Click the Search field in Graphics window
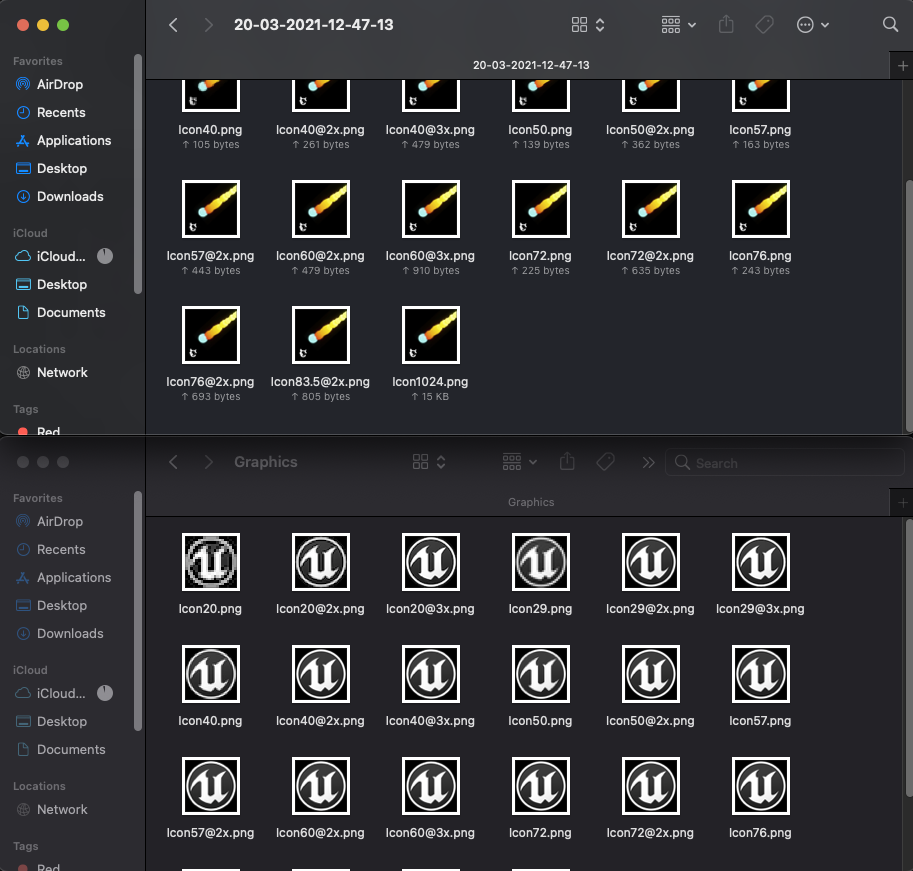The height and width of the screenshot is (871, 913). click(785, 463)
